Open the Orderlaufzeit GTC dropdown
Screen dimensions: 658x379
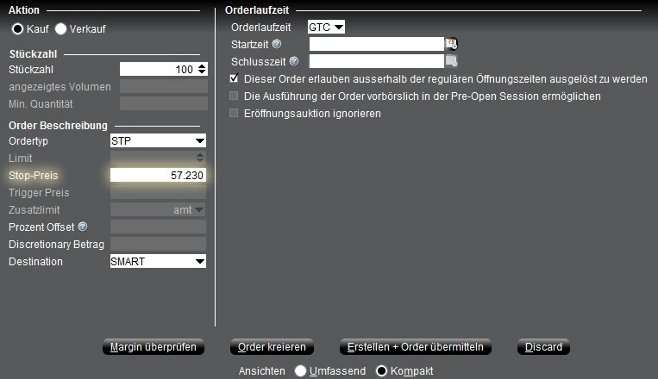click(326, 27)
